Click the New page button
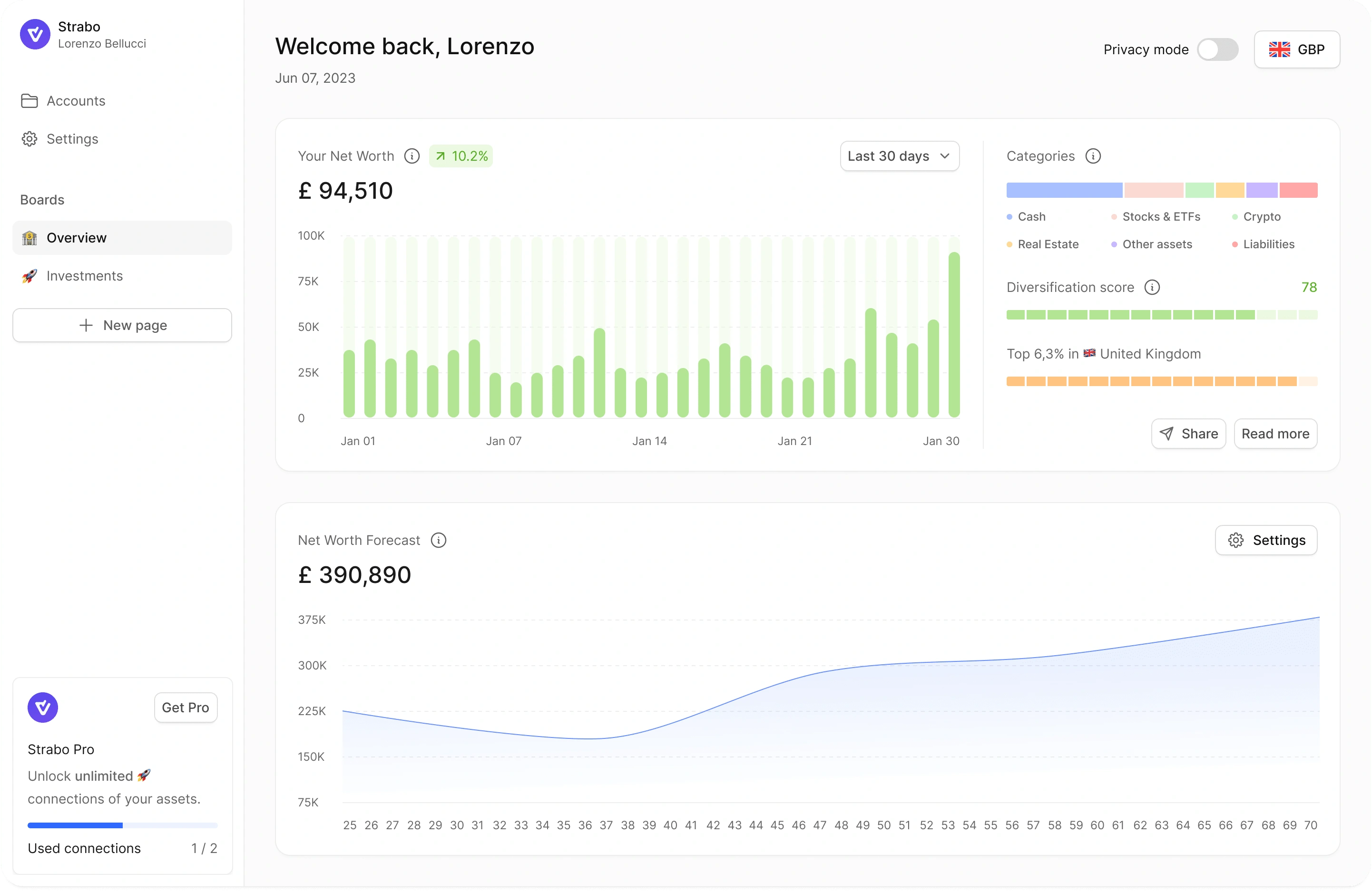Screen dimensions: 1372x892 122,326
